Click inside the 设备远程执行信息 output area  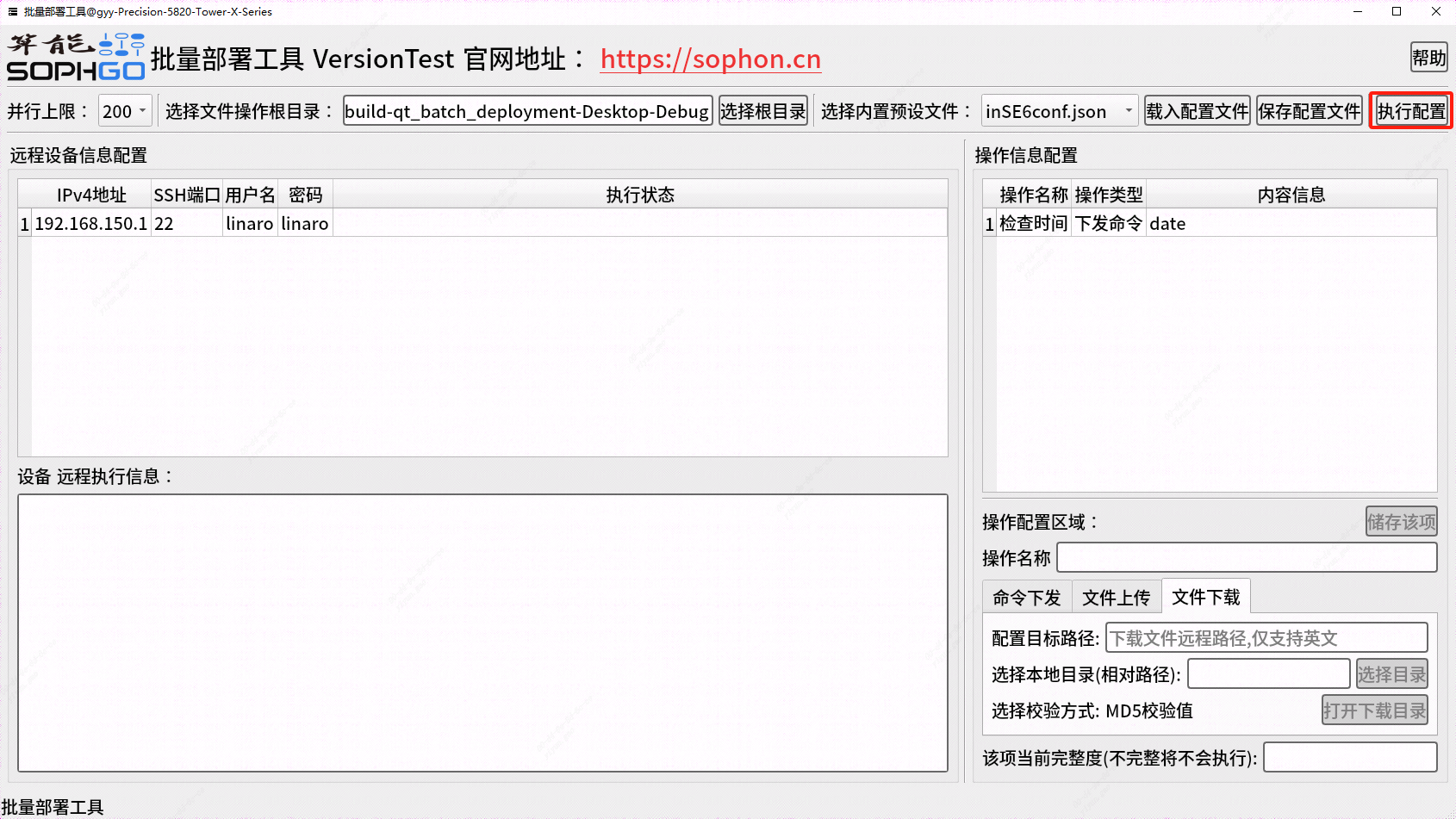(x=482, y=632)
